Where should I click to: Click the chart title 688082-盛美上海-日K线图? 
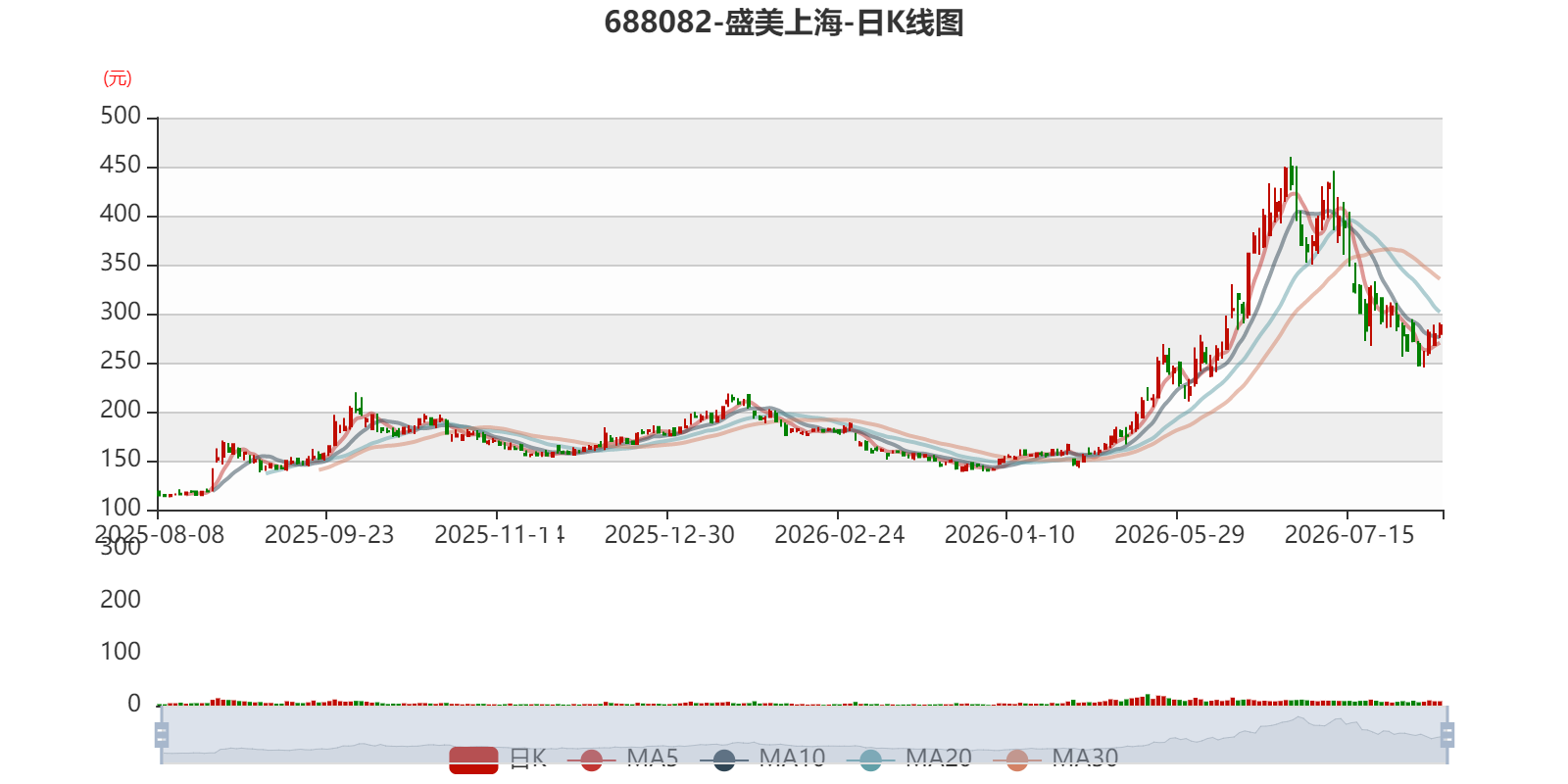click(x=784, y=23)
